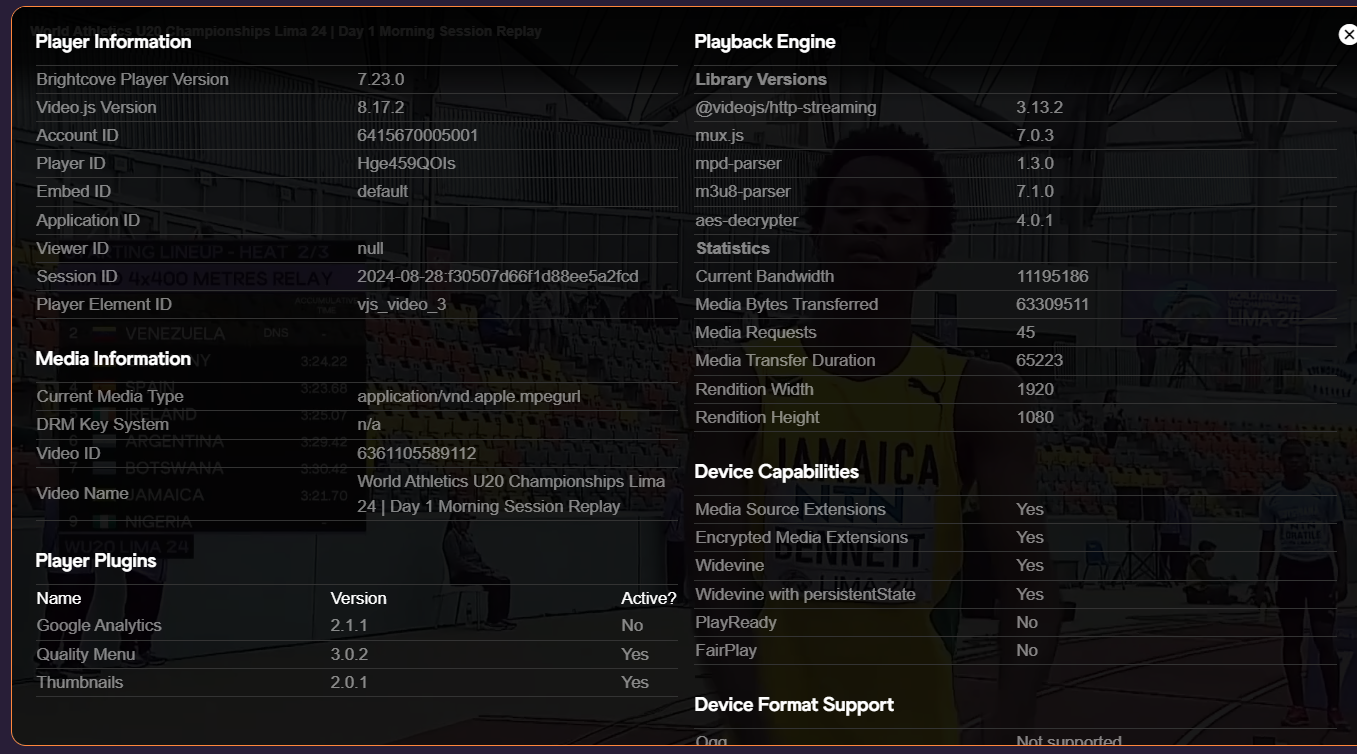Viewport: 1357px width, 754px height.
Task: Select the aes-decrypter version 4.0.1
Action: (1035, 220)
